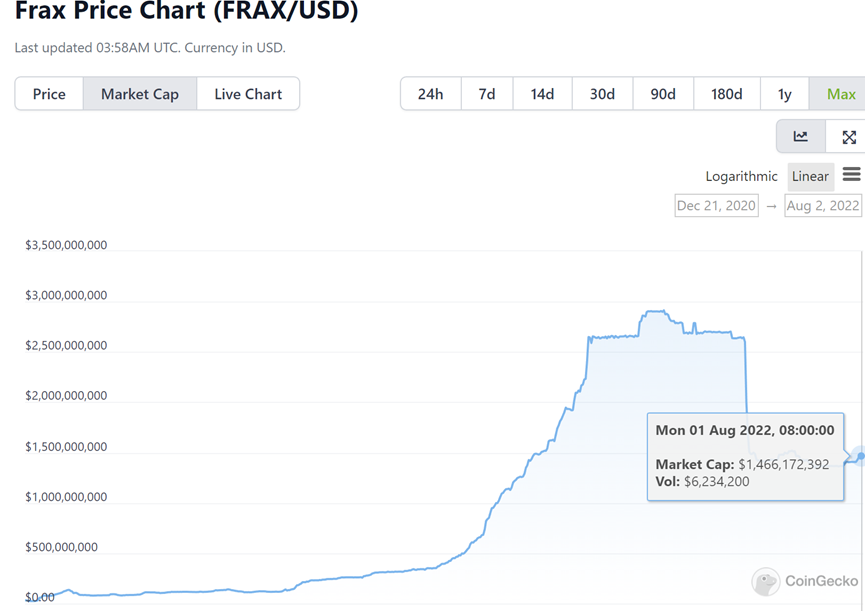The height and width of the screenshot is (611, 865).
Task: Edit the start date Dec 21, 2020
Action: pos(716,206)
